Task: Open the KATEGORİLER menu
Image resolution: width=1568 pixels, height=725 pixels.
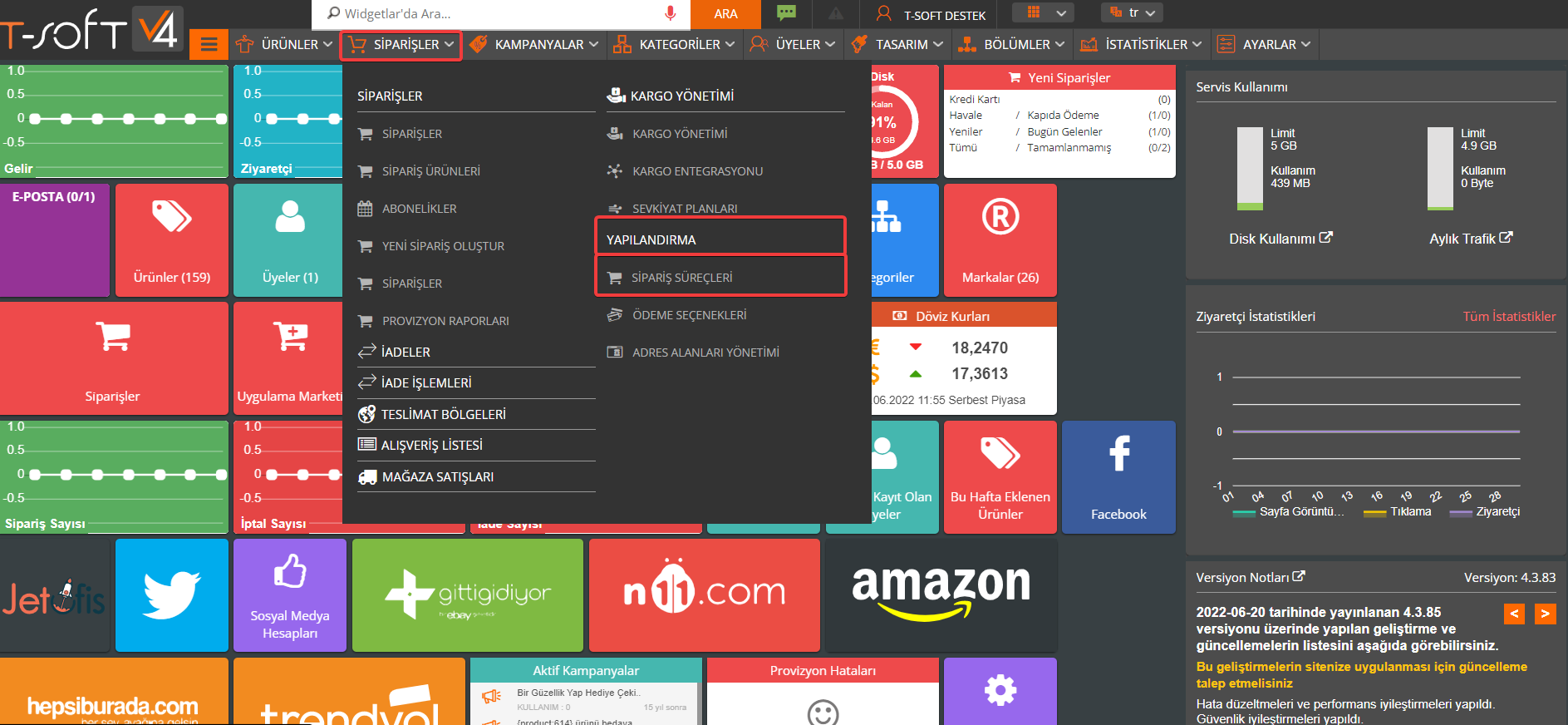Action: click(x=674, y=44)
